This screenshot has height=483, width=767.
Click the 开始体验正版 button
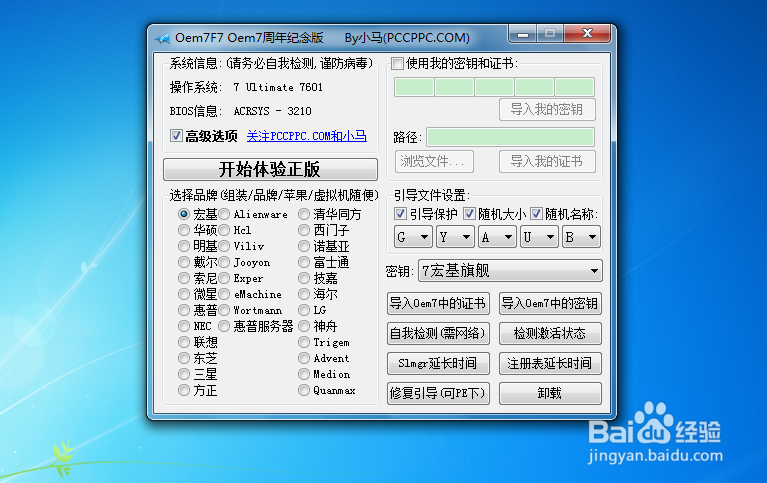[270, 169]
